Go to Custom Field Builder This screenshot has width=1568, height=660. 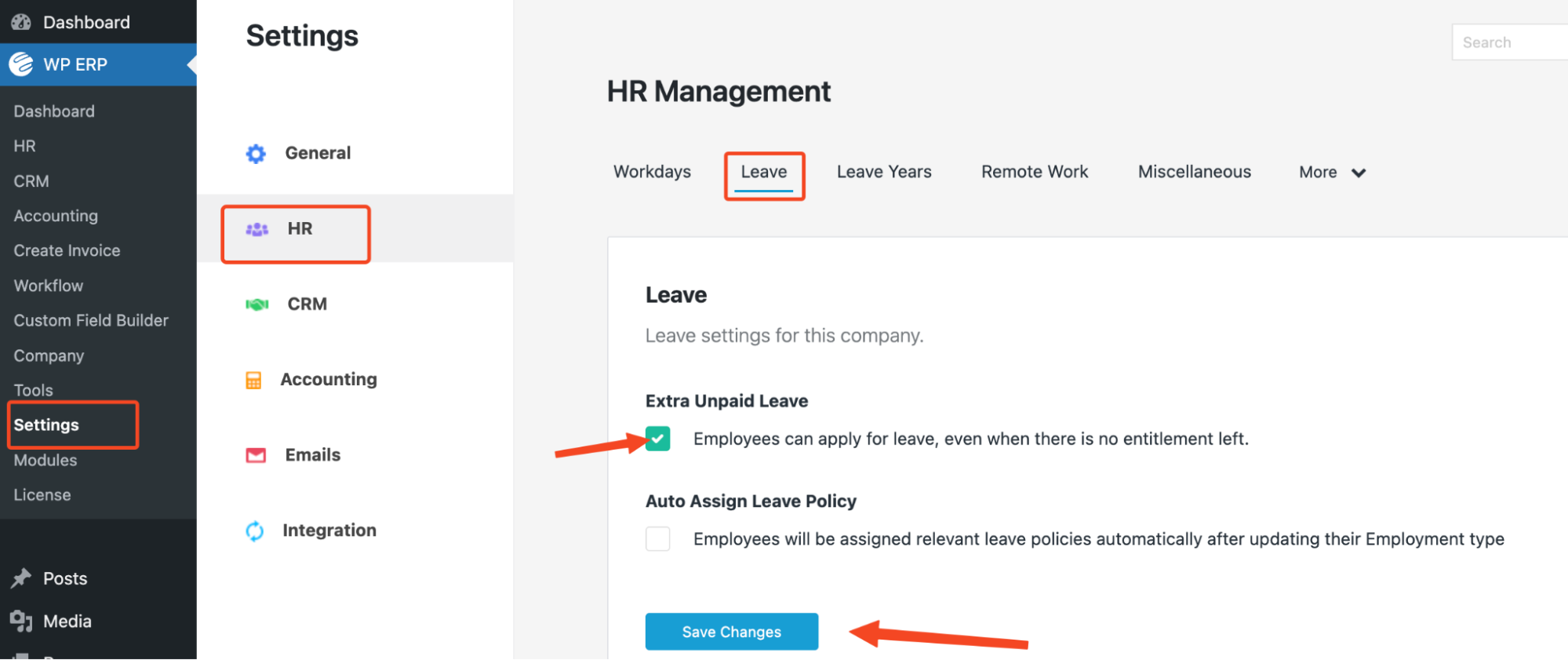click(x=91, y=321)
